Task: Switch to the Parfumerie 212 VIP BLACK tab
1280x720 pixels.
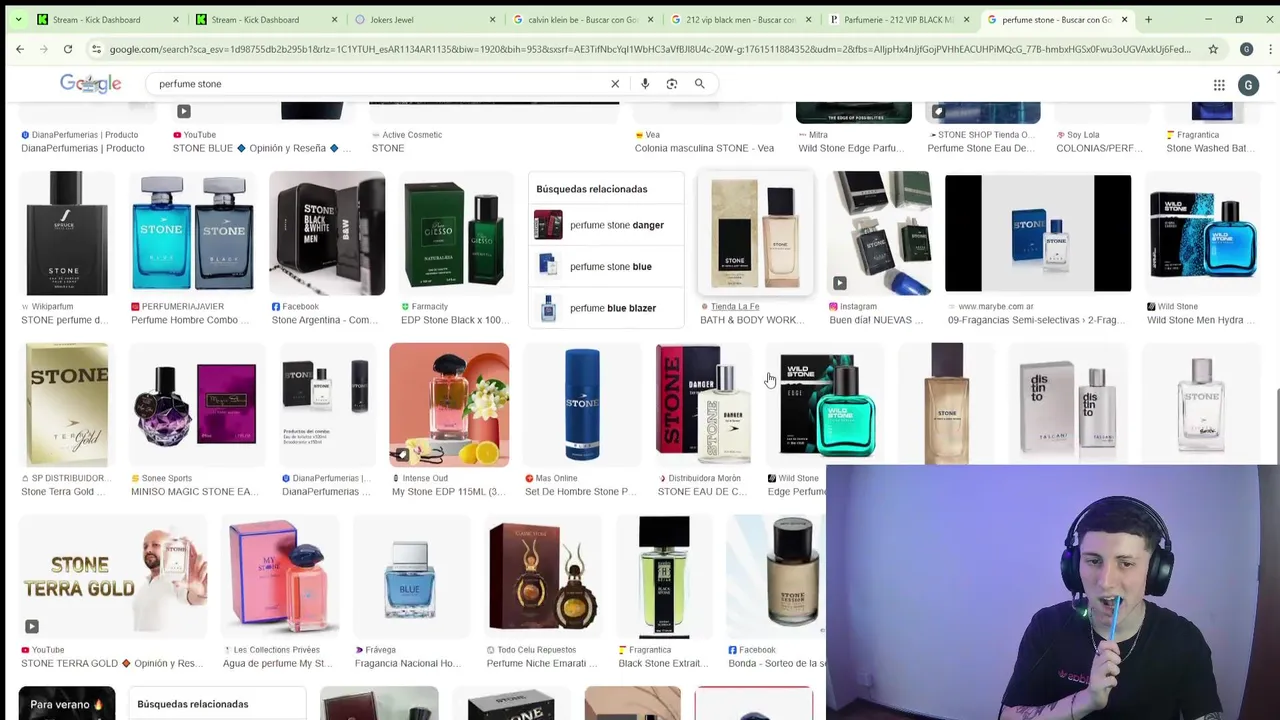Action: coord(899,19)
